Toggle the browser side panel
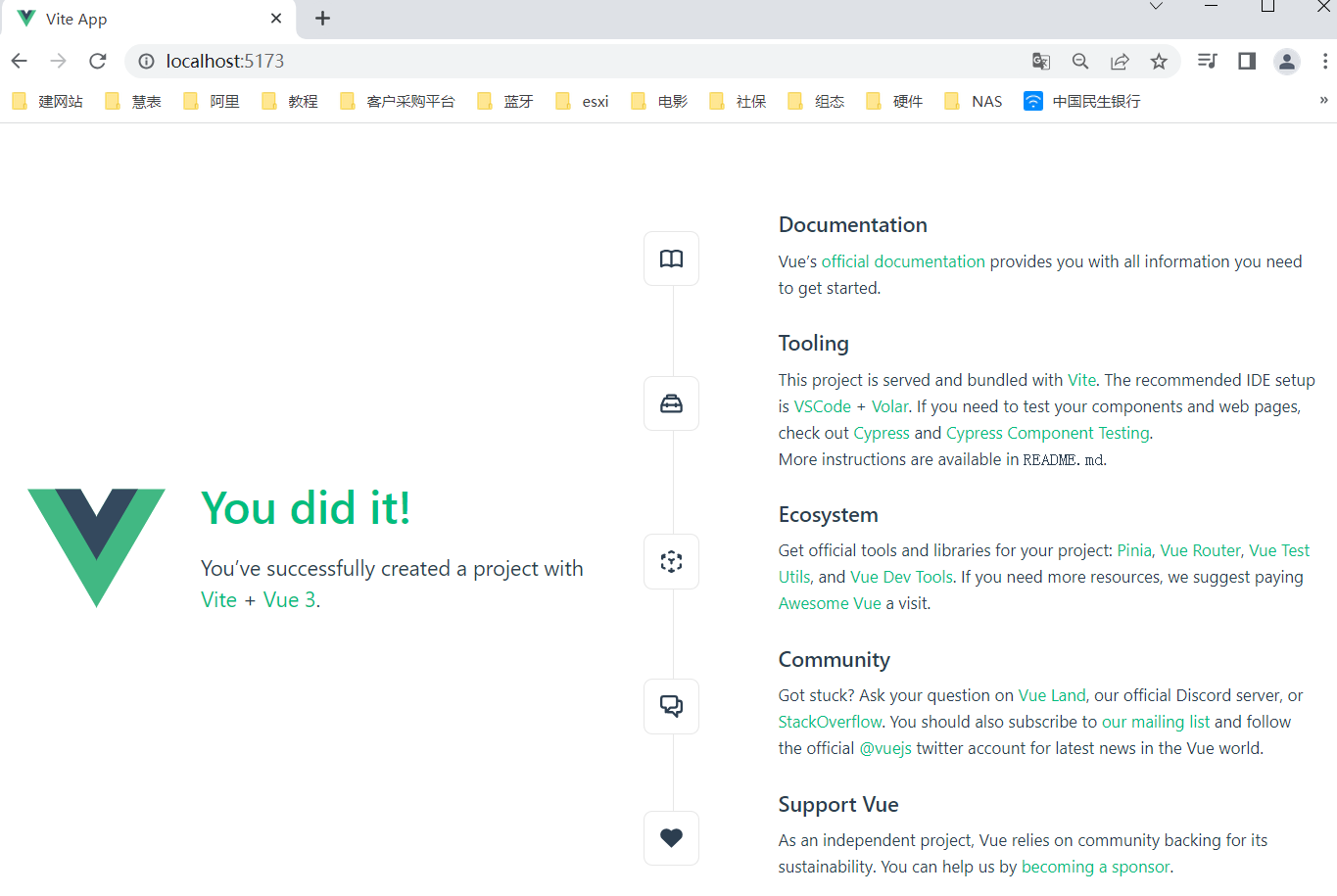The width and height of the screenshot is (1337, 896). [x=1247, y=61]
